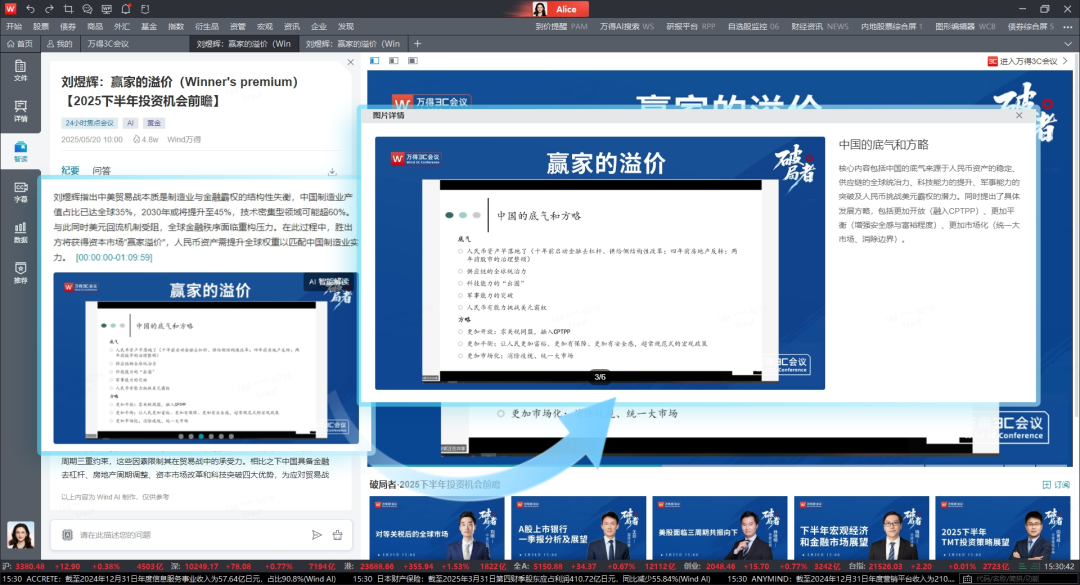Click the 24小时焦点会议 tag
Image resolution: width=1080 pixels, height=585 pixels.
pos(90,123)
